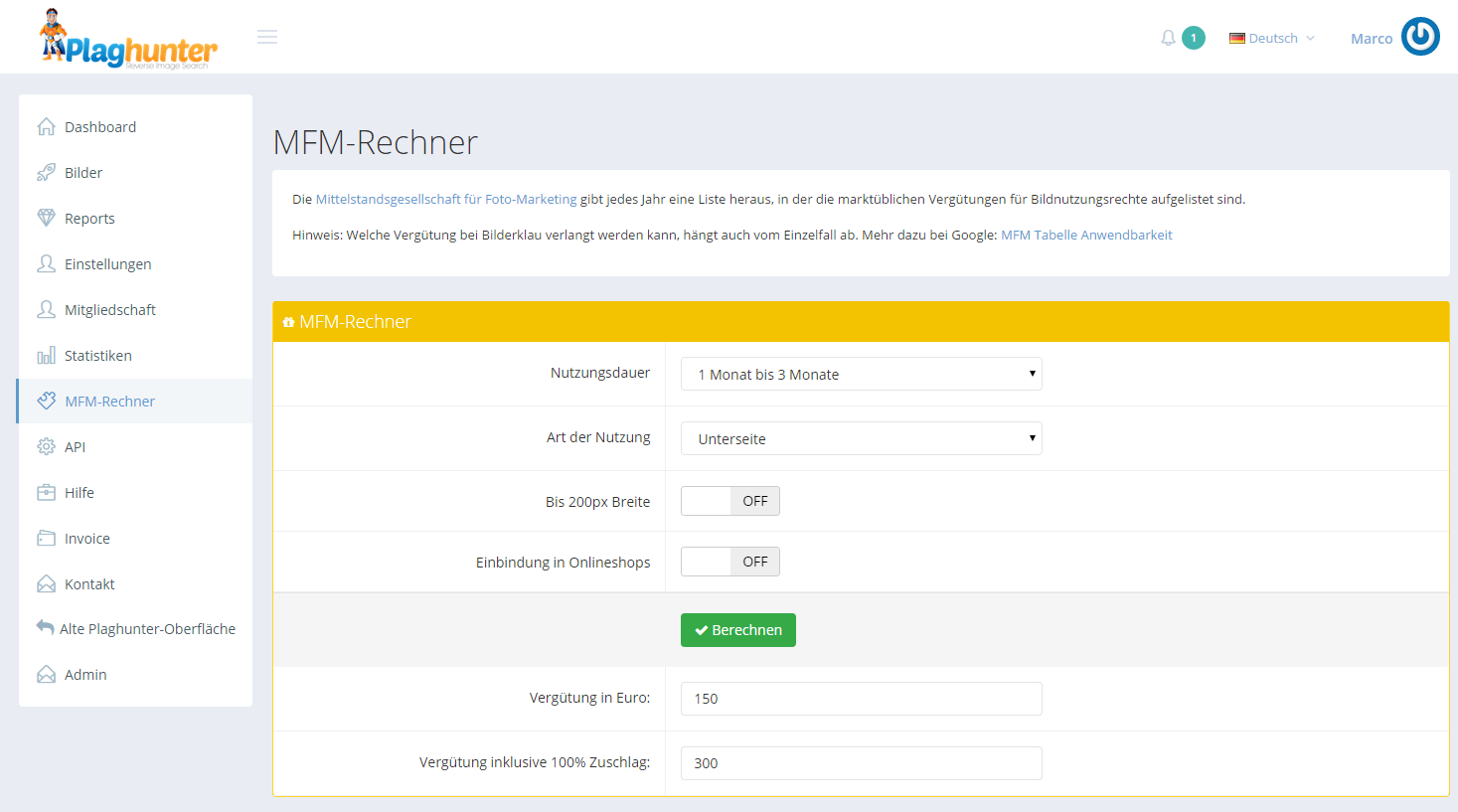Open Mitgliedschaft in the sidebar
Viewport: 1458px width, 812px height.
coord(135,309)
